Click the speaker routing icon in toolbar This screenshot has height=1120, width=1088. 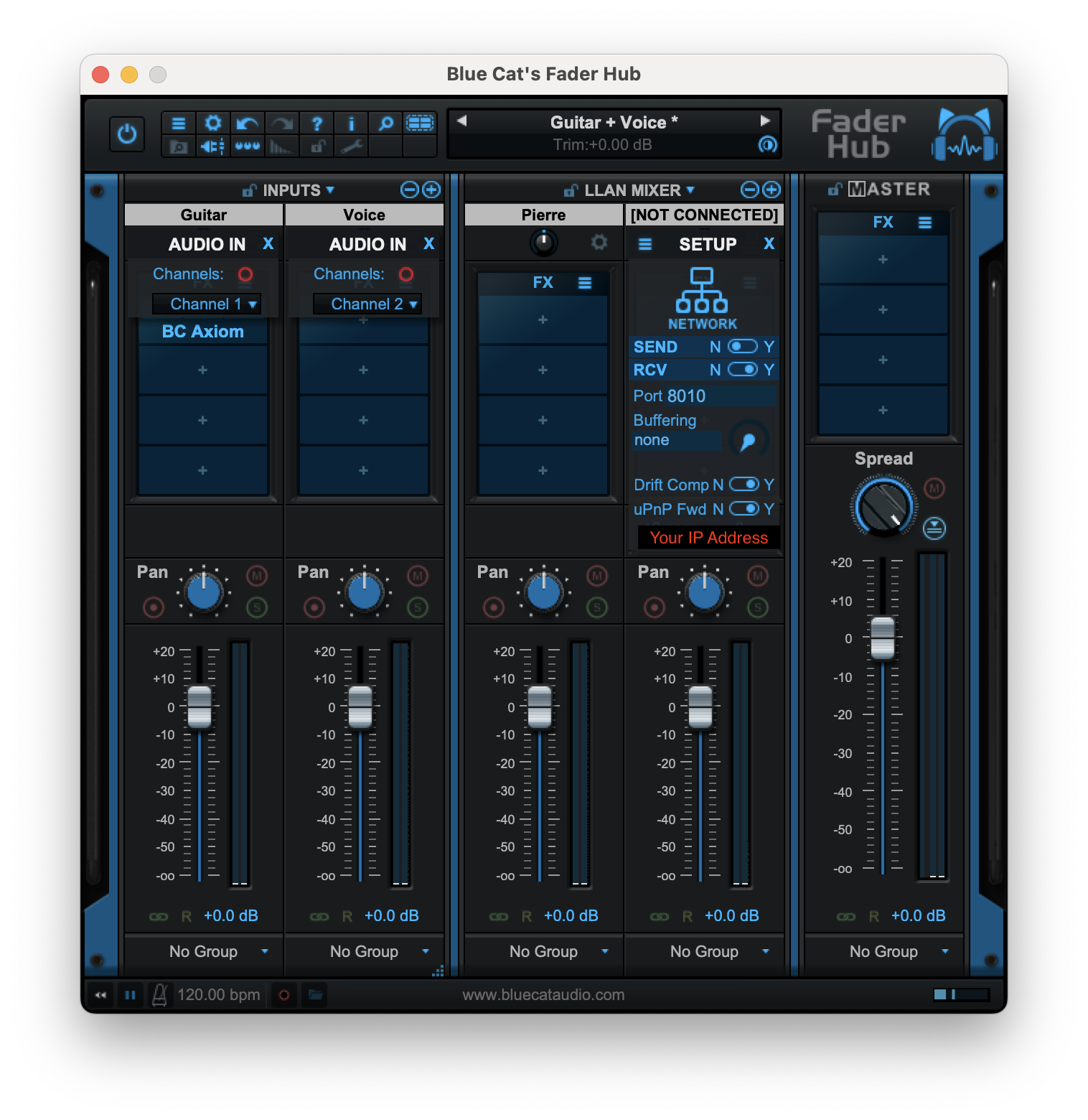[213, 146]
